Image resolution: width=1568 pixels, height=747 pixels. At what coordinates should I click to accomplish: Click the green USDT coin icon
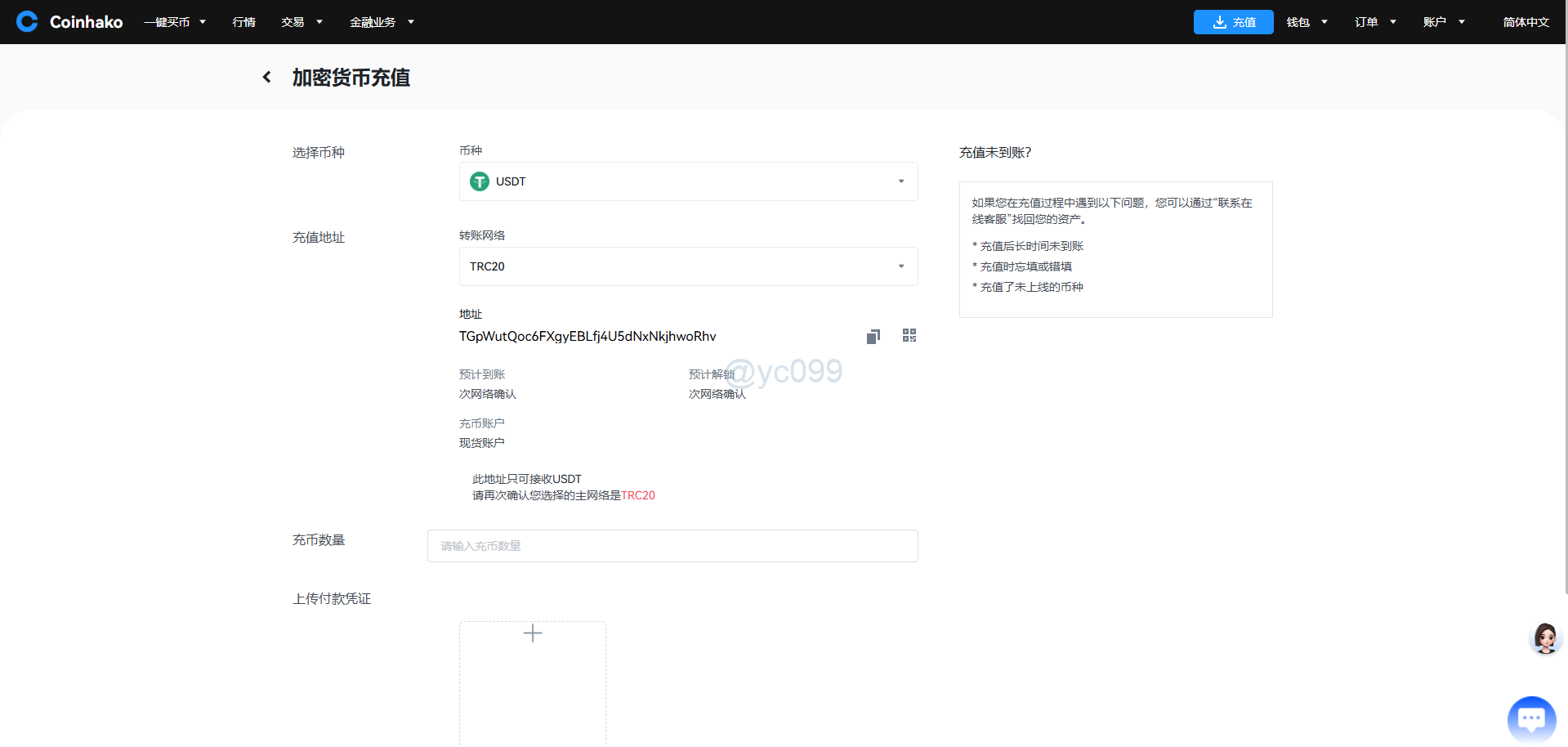click(480, 181)
